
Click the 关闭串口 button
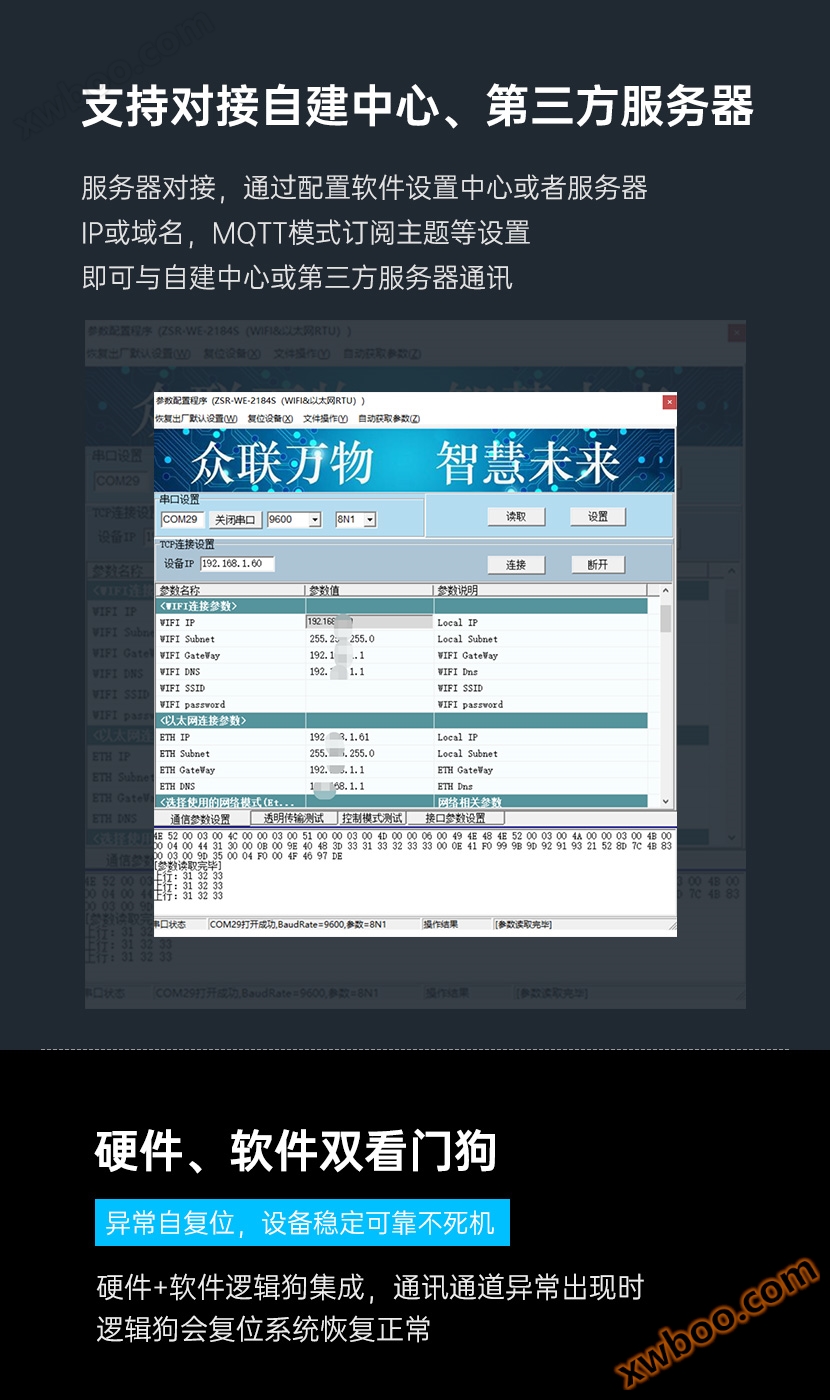(235, 520)
